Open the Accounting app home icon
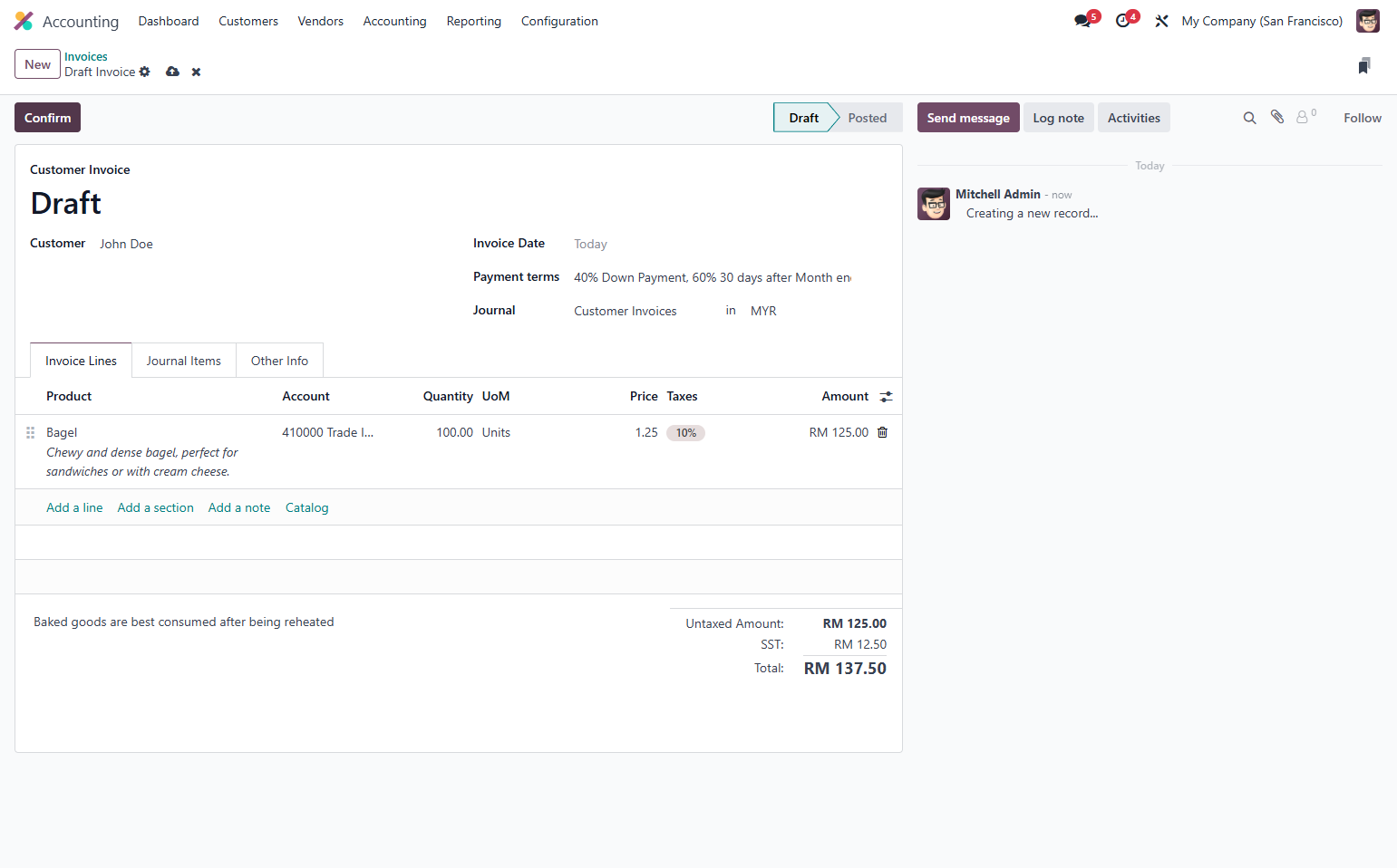Screen dimensions: 1397x868 pos(24,21)
